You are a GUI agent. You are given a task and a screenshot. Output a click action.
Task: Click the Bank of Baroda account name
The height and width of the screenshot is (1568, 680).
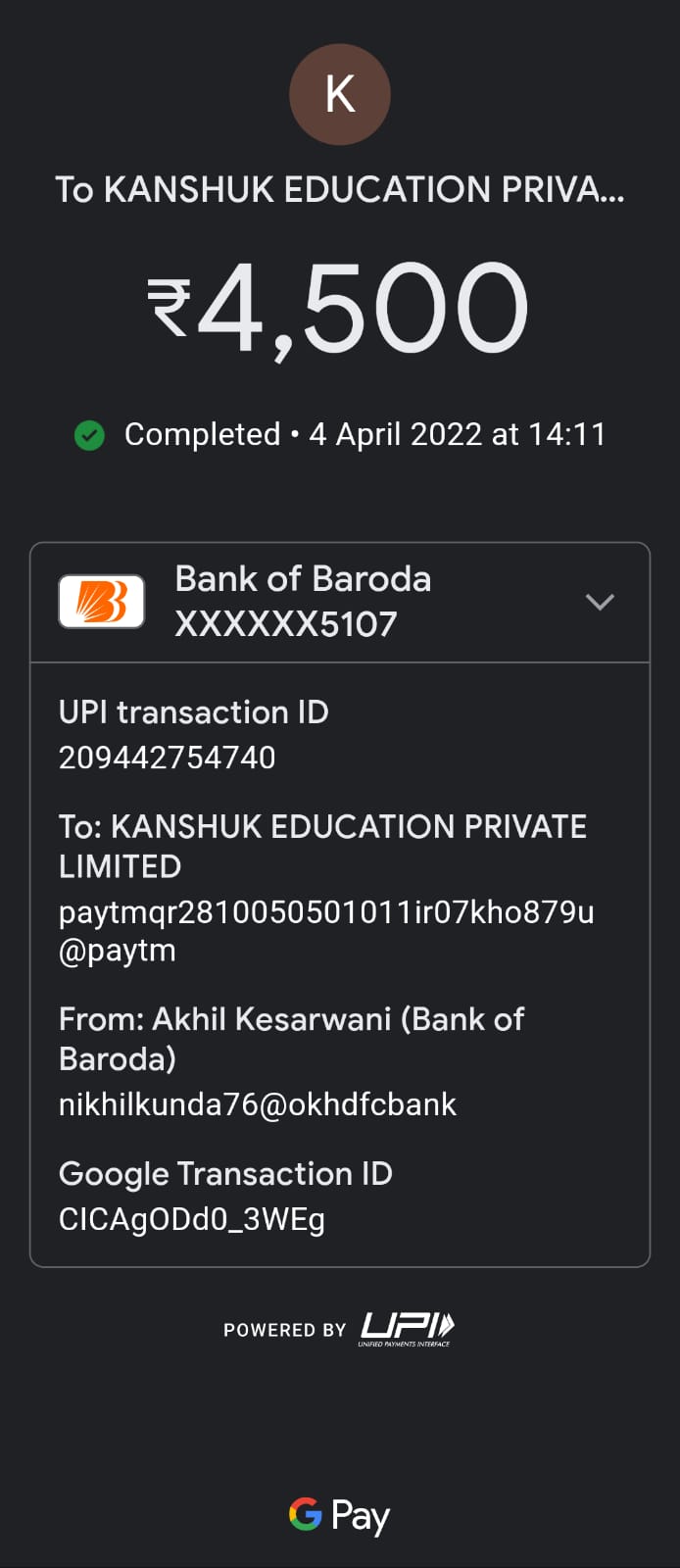tap(303, 579)
